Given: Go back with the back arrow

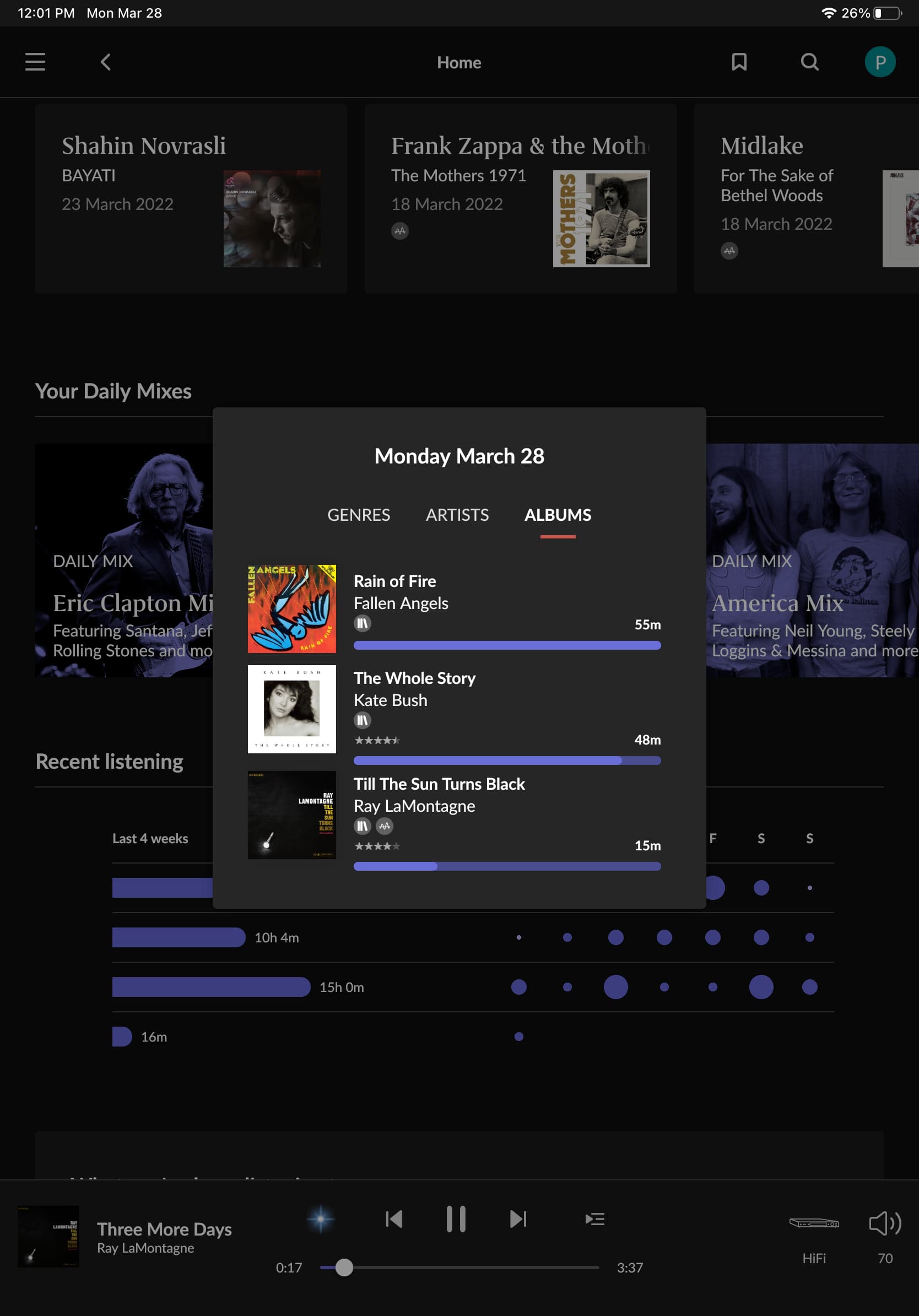Looking at the screenshot, I should (x=105, y=62).
